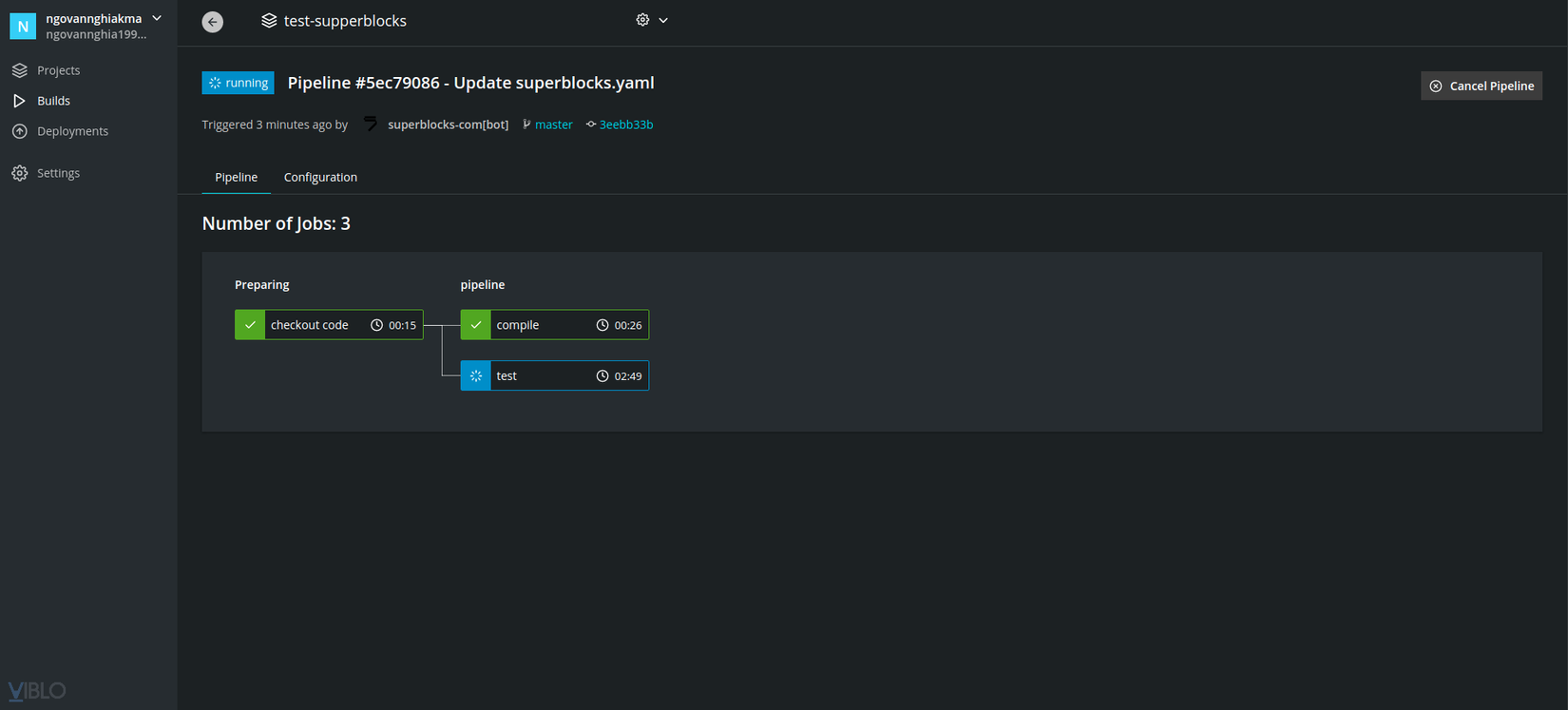This screenshot has width=1568, height=710.
Task: Click the green checkmark on checkout code
Action: click(250, 325)
